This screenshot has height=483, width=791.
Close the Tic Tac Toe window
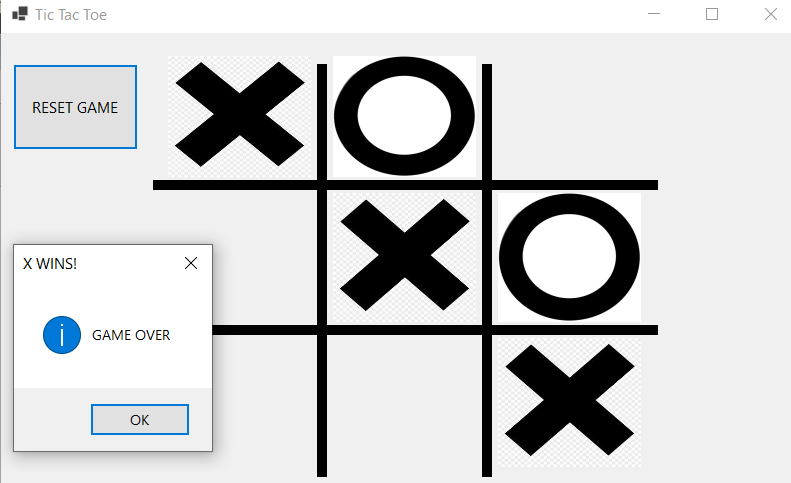click(x=771, y=14)
